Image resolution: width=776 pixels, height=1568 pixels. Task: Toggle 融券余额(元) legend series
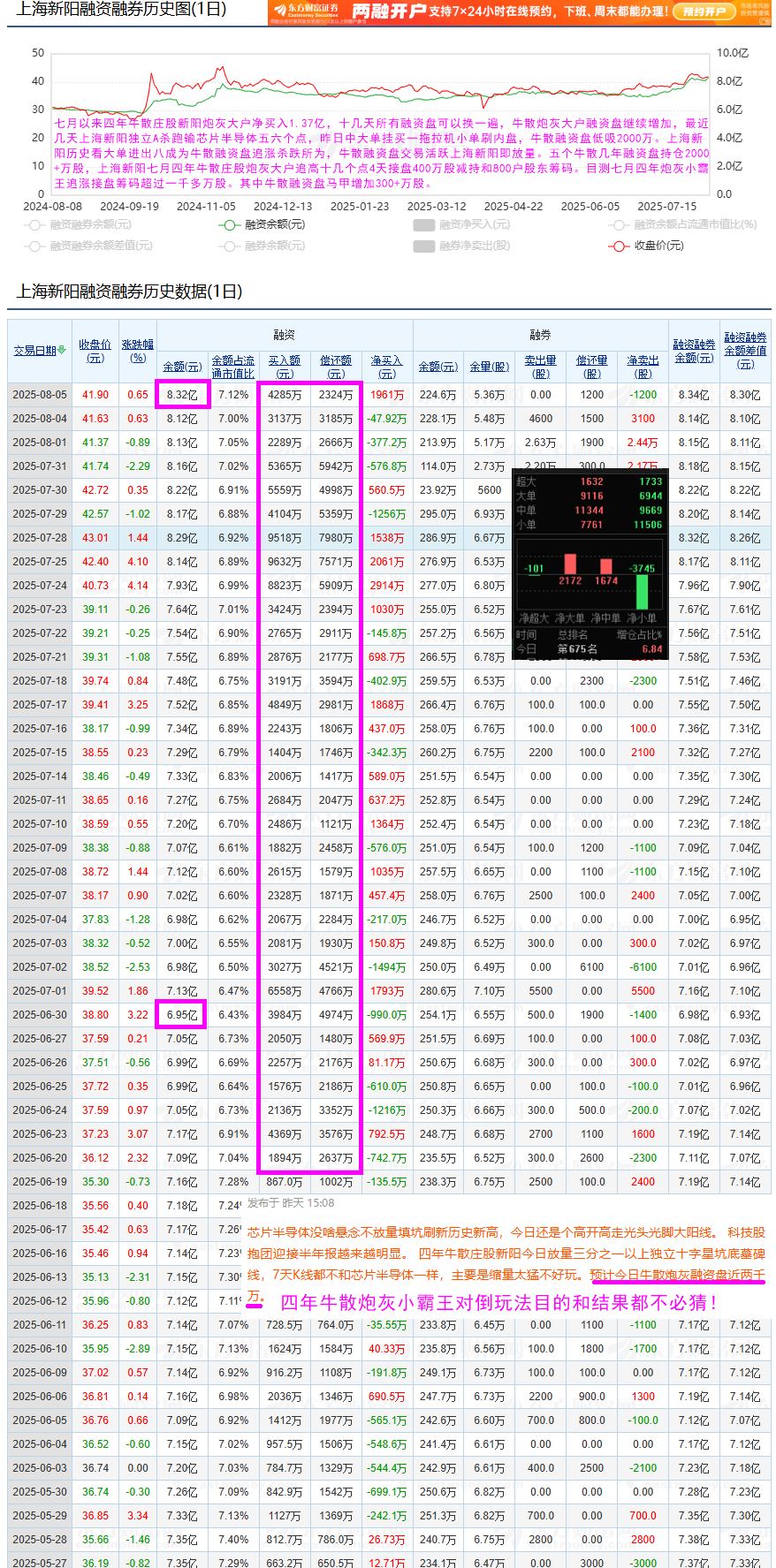coord(262,246)
